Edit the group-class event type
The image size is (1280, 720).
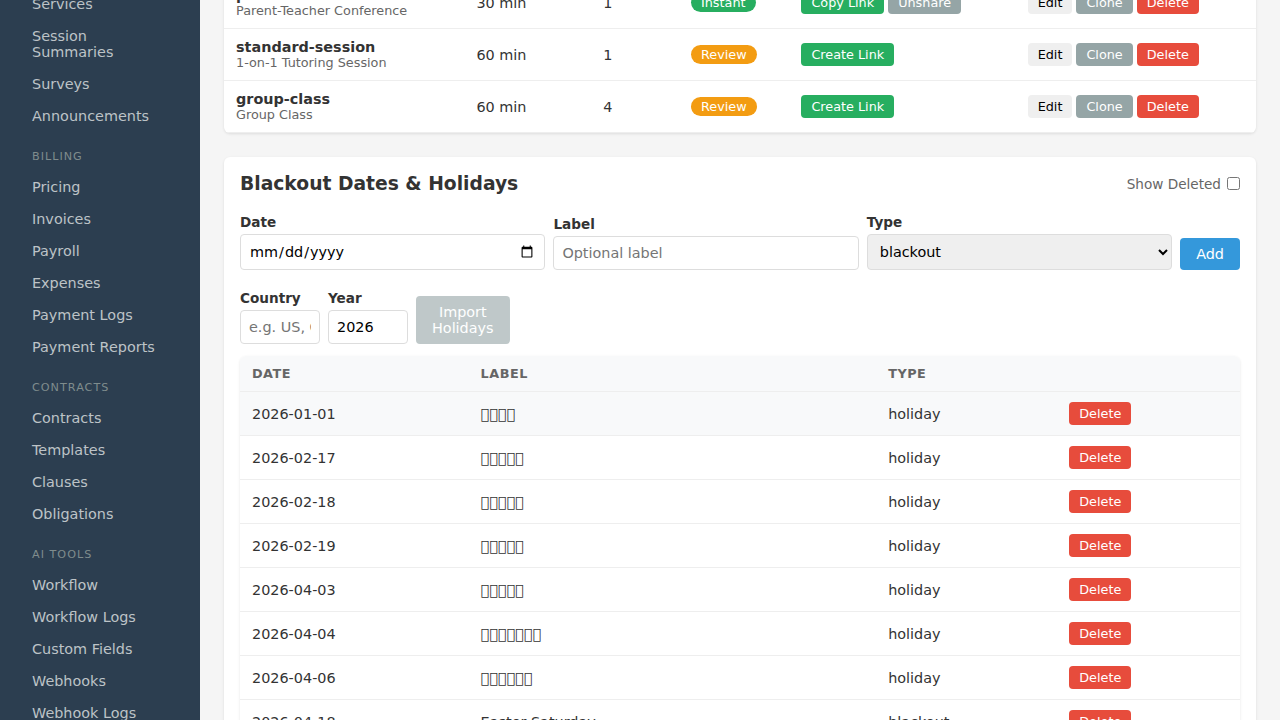tap(1050, 107)
